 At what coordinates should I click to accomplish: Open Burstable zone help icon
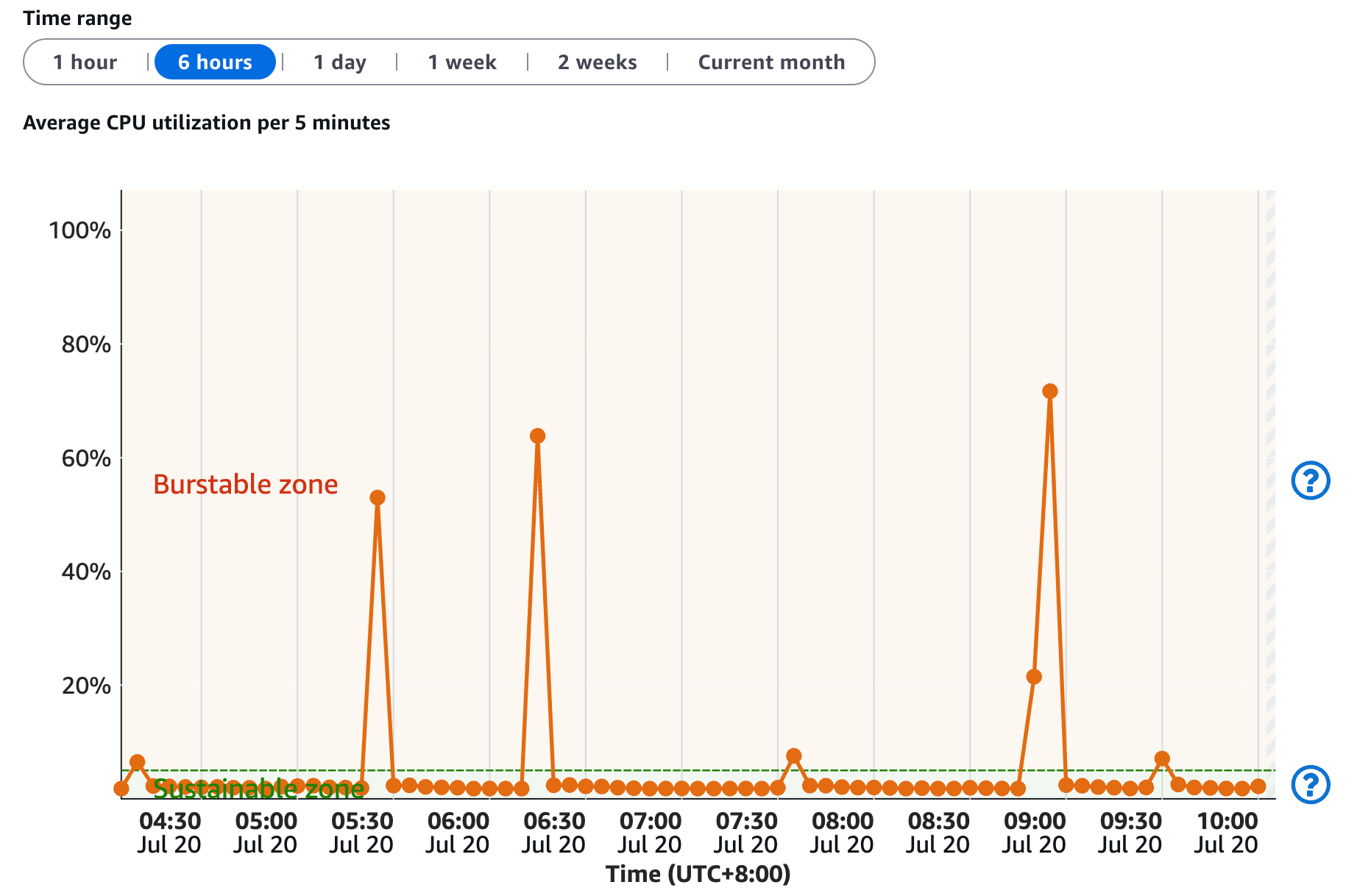pos(1311,480)
